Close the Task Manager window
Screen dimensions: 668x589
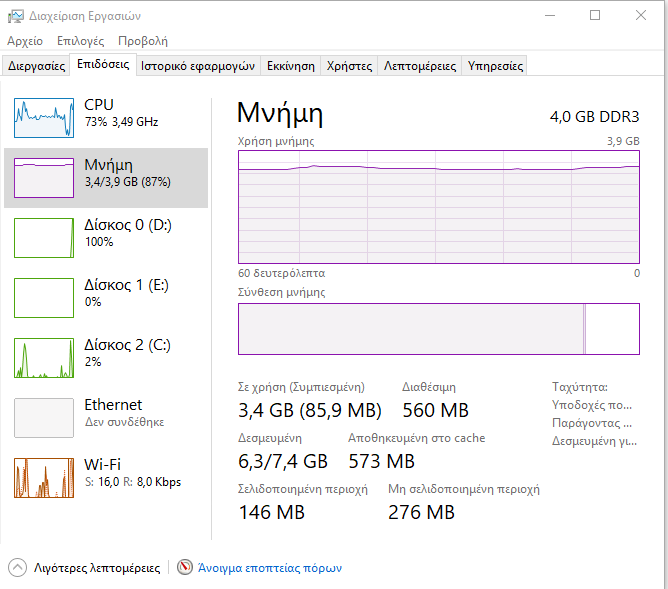click(x=641, y=16)
